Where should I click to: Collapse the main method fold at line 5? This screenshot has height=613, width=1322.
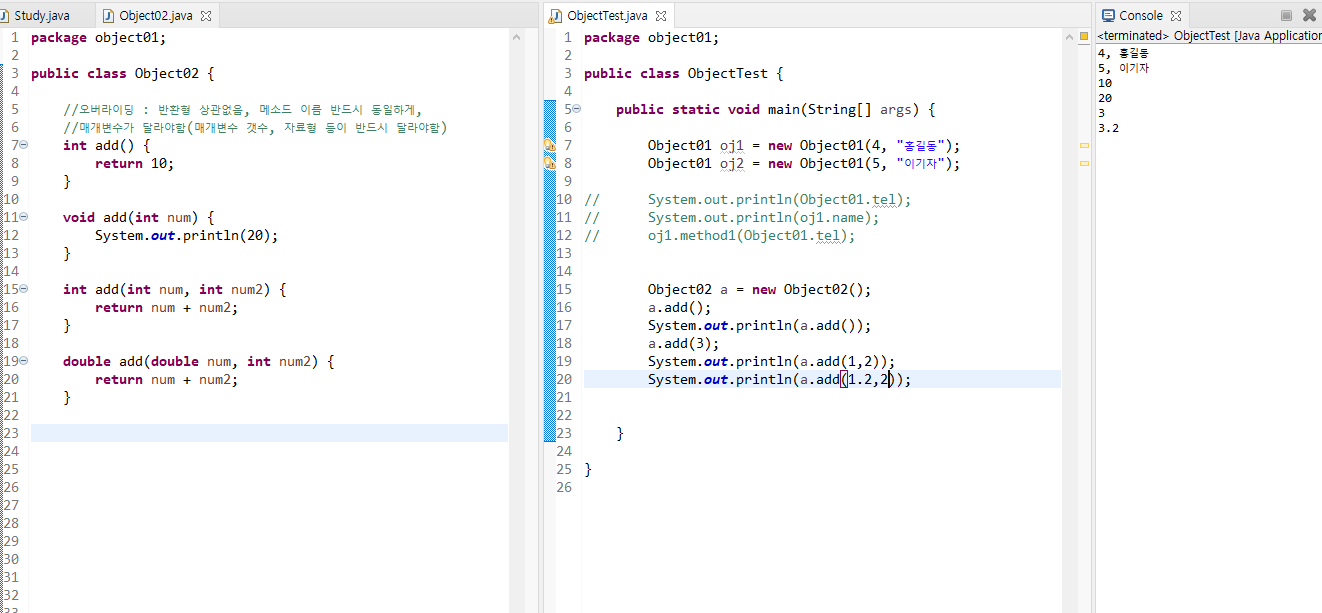click(577, 109)
